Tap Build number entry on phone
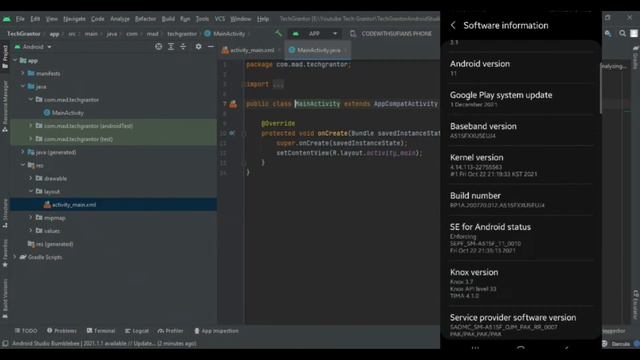 (x=521, y=200)
